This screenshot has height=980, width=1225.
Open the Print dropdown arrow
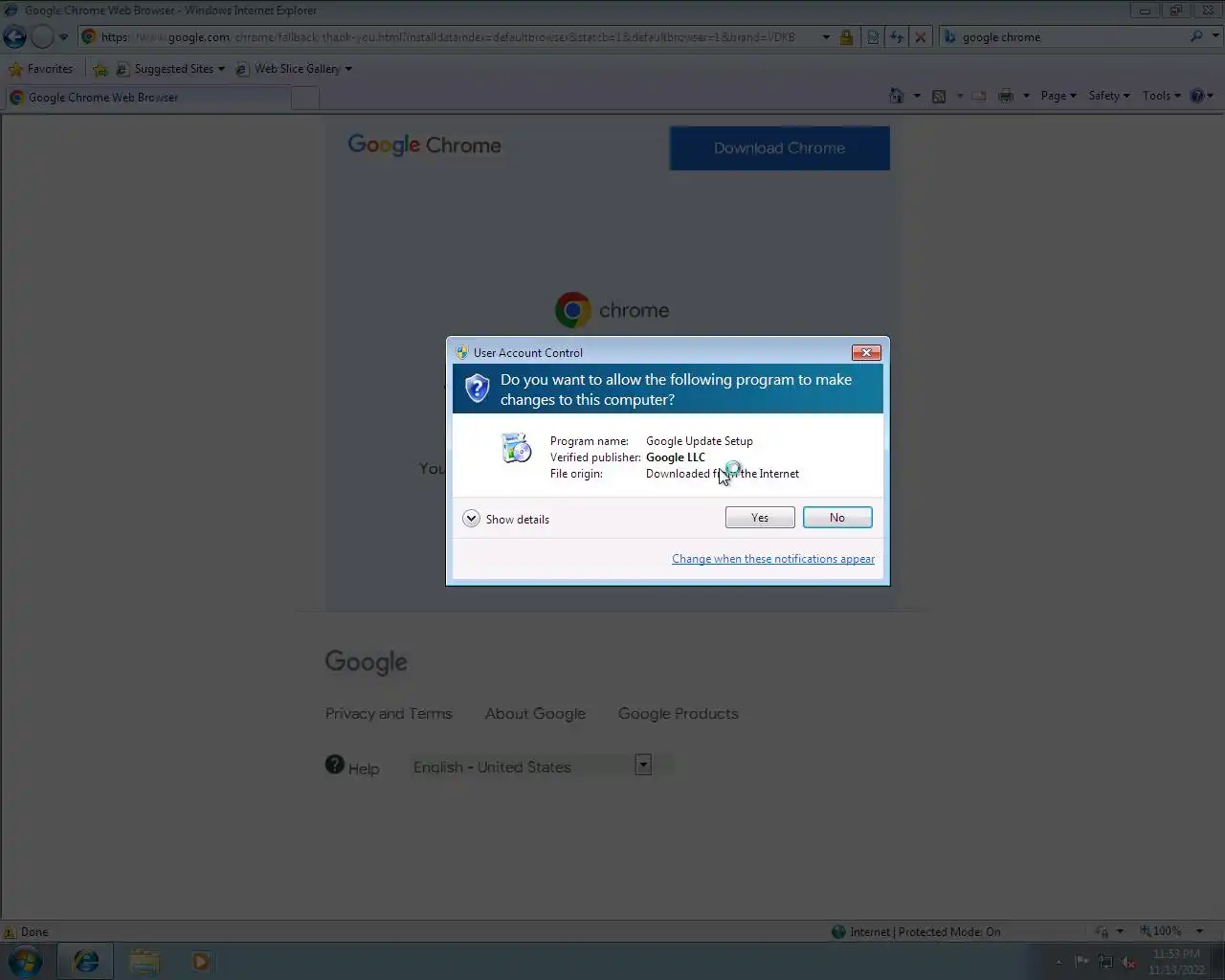click(1026, 96)
